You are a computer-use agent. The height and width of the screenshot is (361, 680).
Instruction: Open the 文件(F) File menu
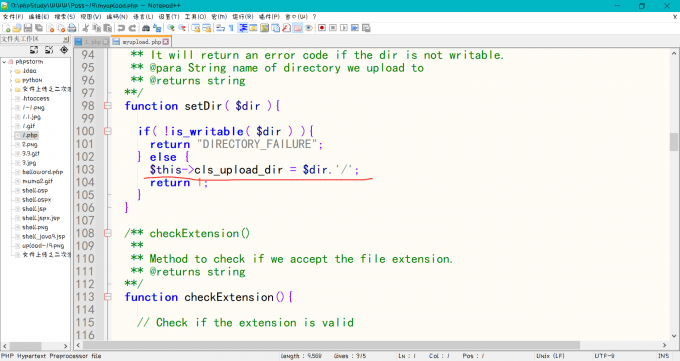13,16
